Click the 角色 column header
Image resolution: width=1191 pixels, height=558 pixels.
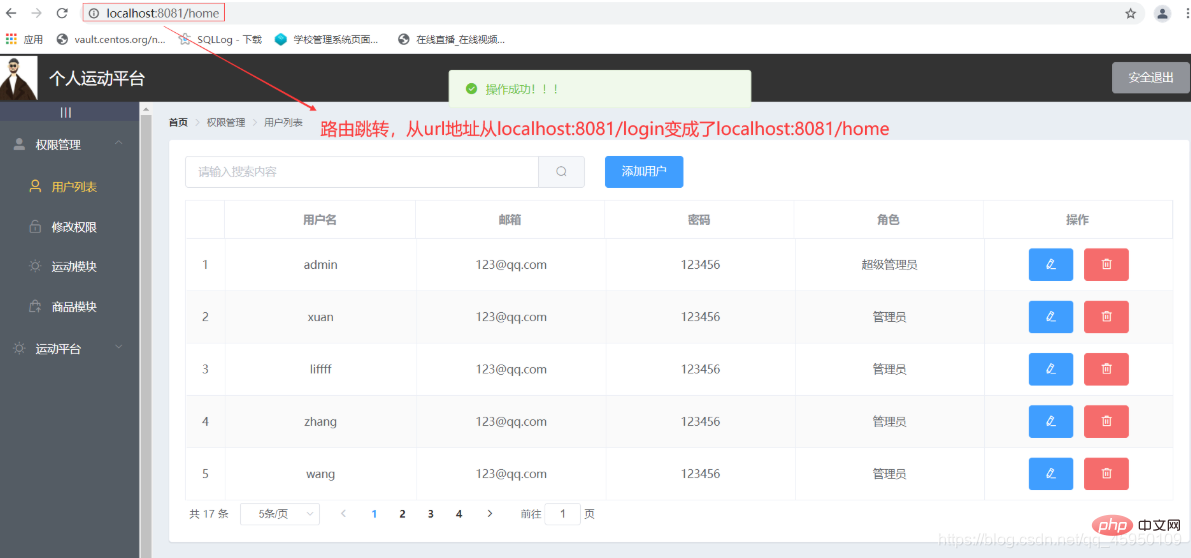pyautogui.click(x=888, y=219)
